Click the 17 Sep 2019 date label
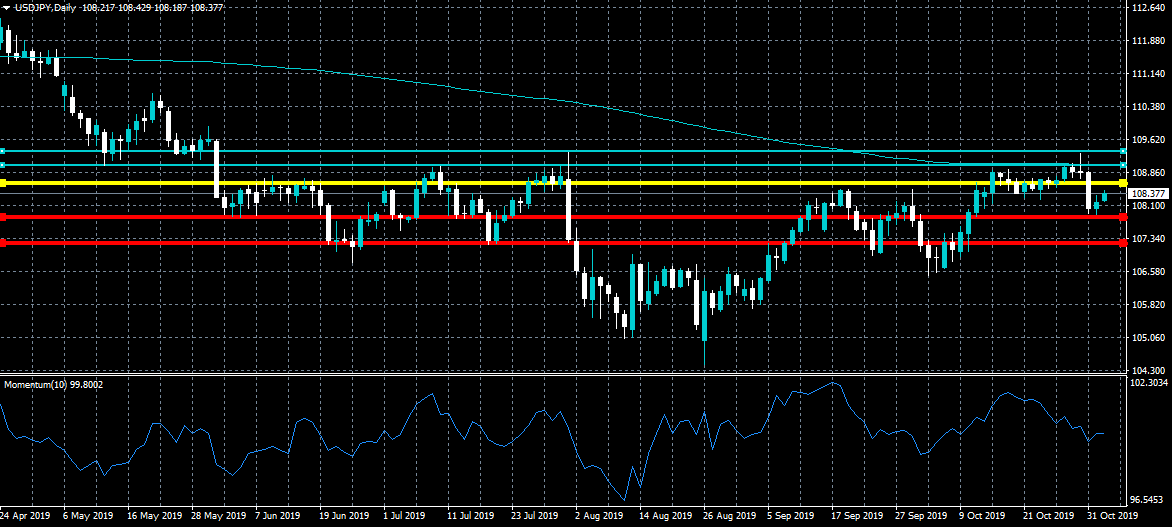Image resolution: width=1172 pixels, height=527 pixels. 857,516
